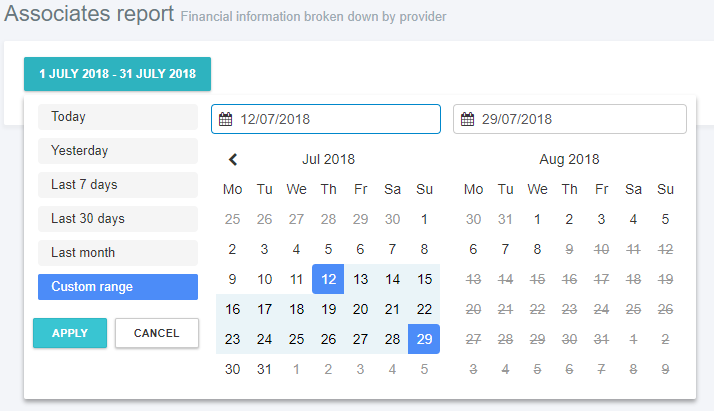Select the Custom range option
Viewport: 714px width, 411px height.
[118, 287]
